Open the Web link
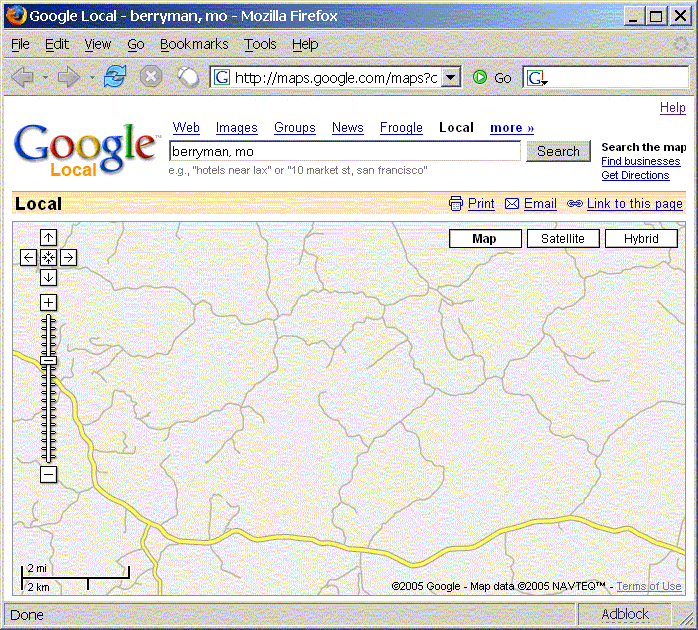 (186, 128)
